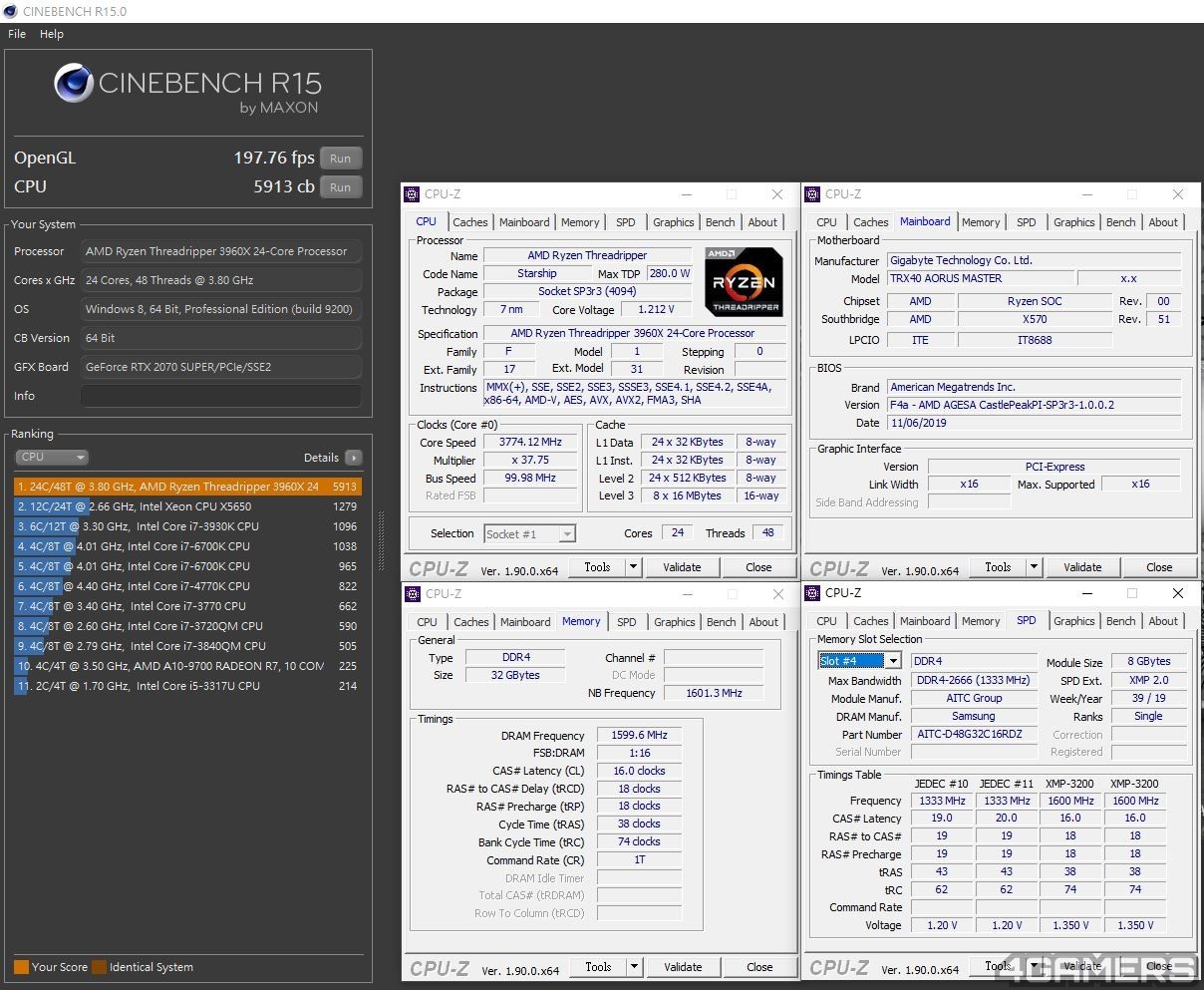The height and width of the screenshot is (990, 1204).
Task: Open Tools dropdown arrow in the Motherboard CPU-Z window
Action: [x=1034, y=567]
